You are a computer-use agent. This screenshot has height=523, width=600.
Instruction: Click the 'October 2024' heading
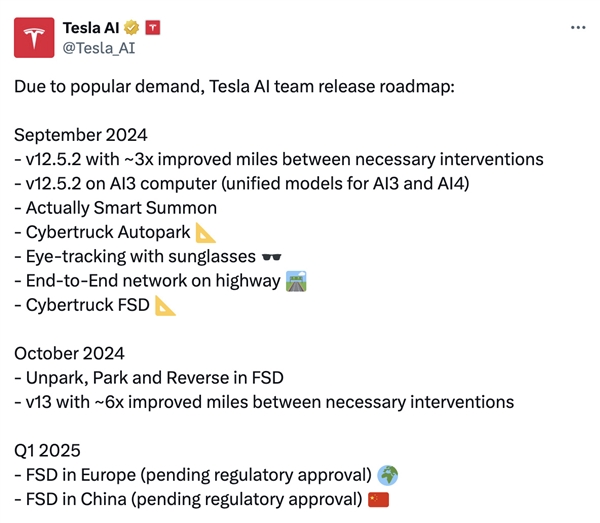(69, 353)
